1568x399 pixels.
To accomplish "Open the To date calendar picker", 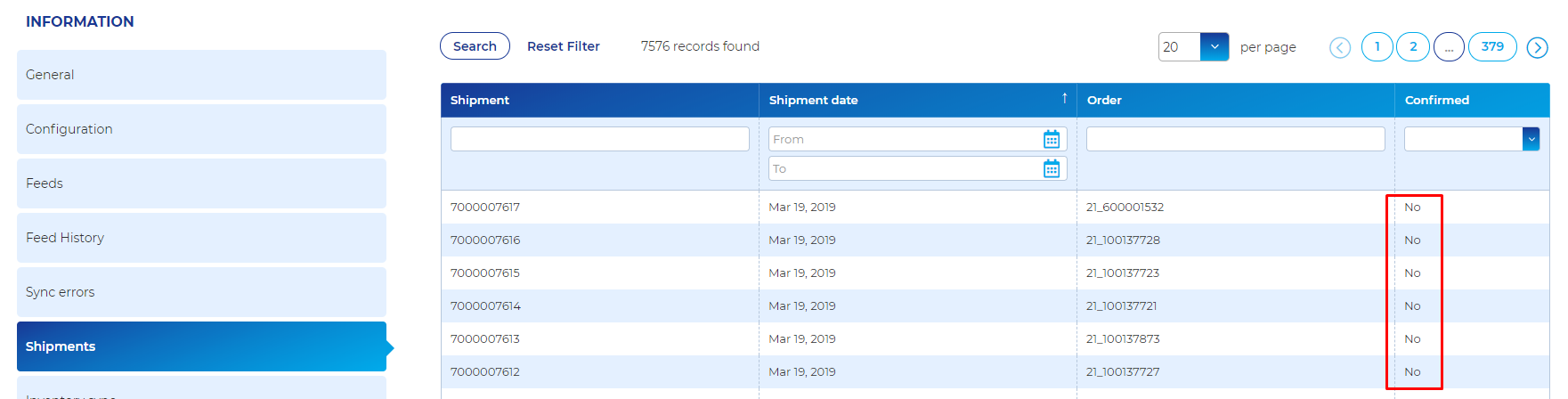I will click(x=1051, y=168).
